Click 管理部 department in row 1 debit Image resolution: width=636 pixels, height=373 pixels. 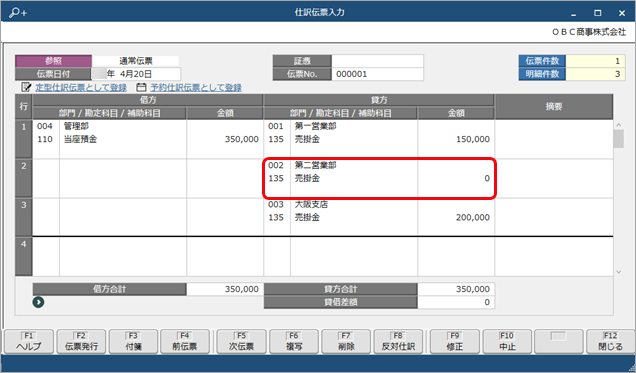point(76,126)
